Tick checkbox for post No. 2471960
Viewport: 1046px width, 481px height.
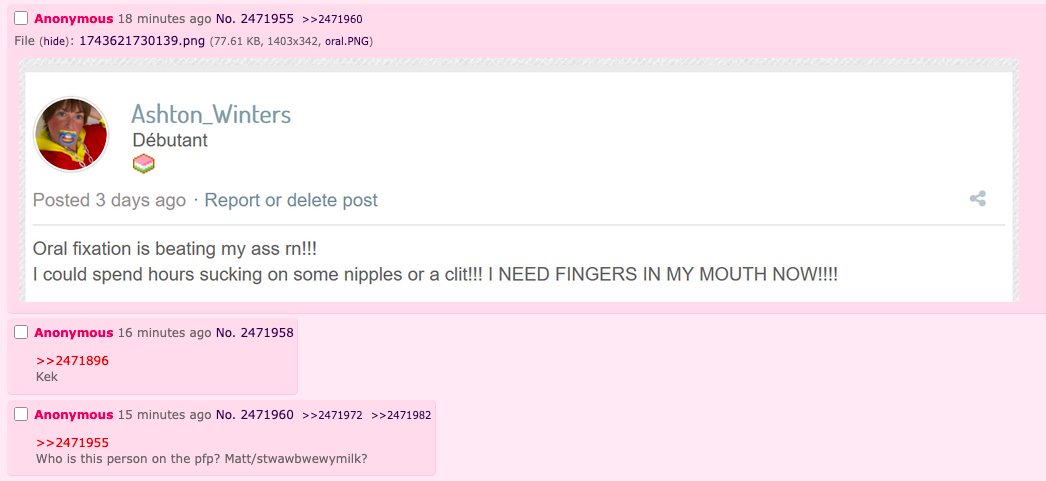(x=21, y=414)
